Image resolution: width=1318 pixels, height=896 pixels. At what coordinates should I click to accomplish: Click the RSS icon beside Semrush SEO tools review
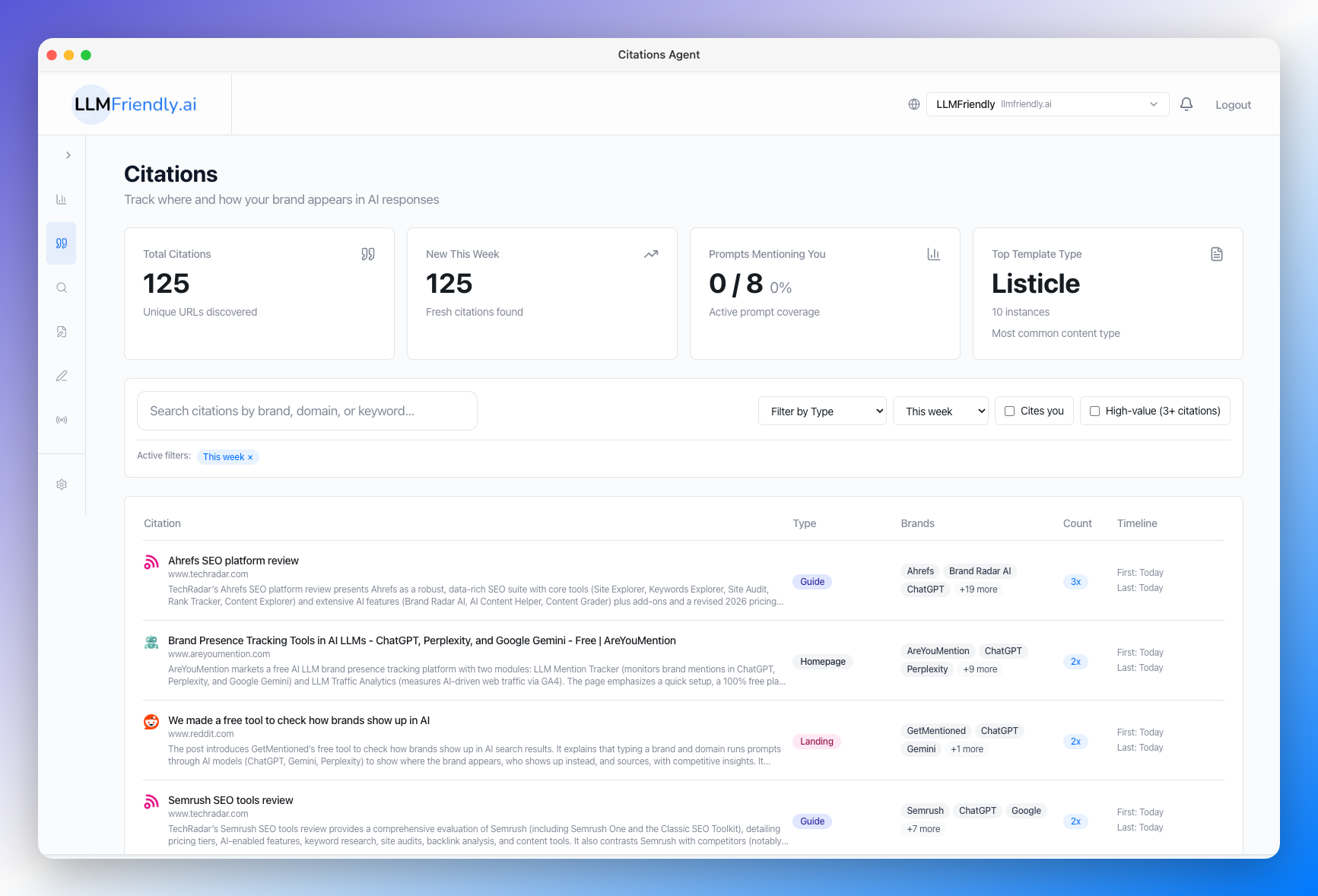coord(151,802)
